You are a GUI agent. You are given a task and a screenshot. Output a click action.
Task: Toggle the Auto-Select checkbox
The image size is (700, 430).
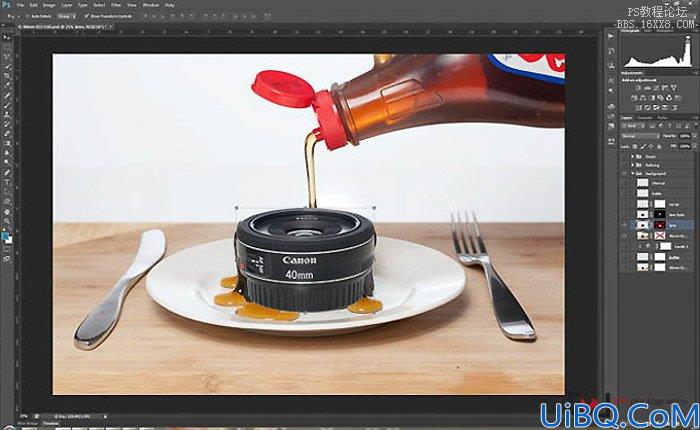pos(27,17)
